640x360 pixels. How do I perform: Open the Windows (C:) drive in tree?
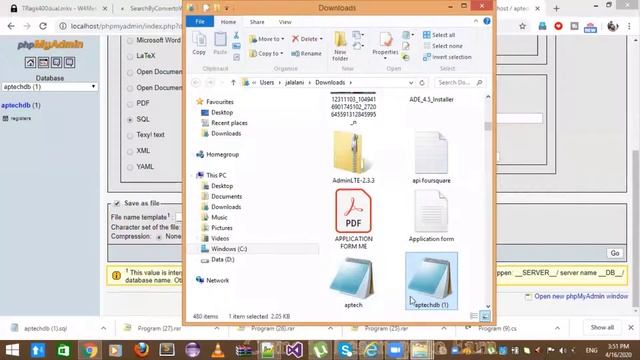tap(229, 249)
